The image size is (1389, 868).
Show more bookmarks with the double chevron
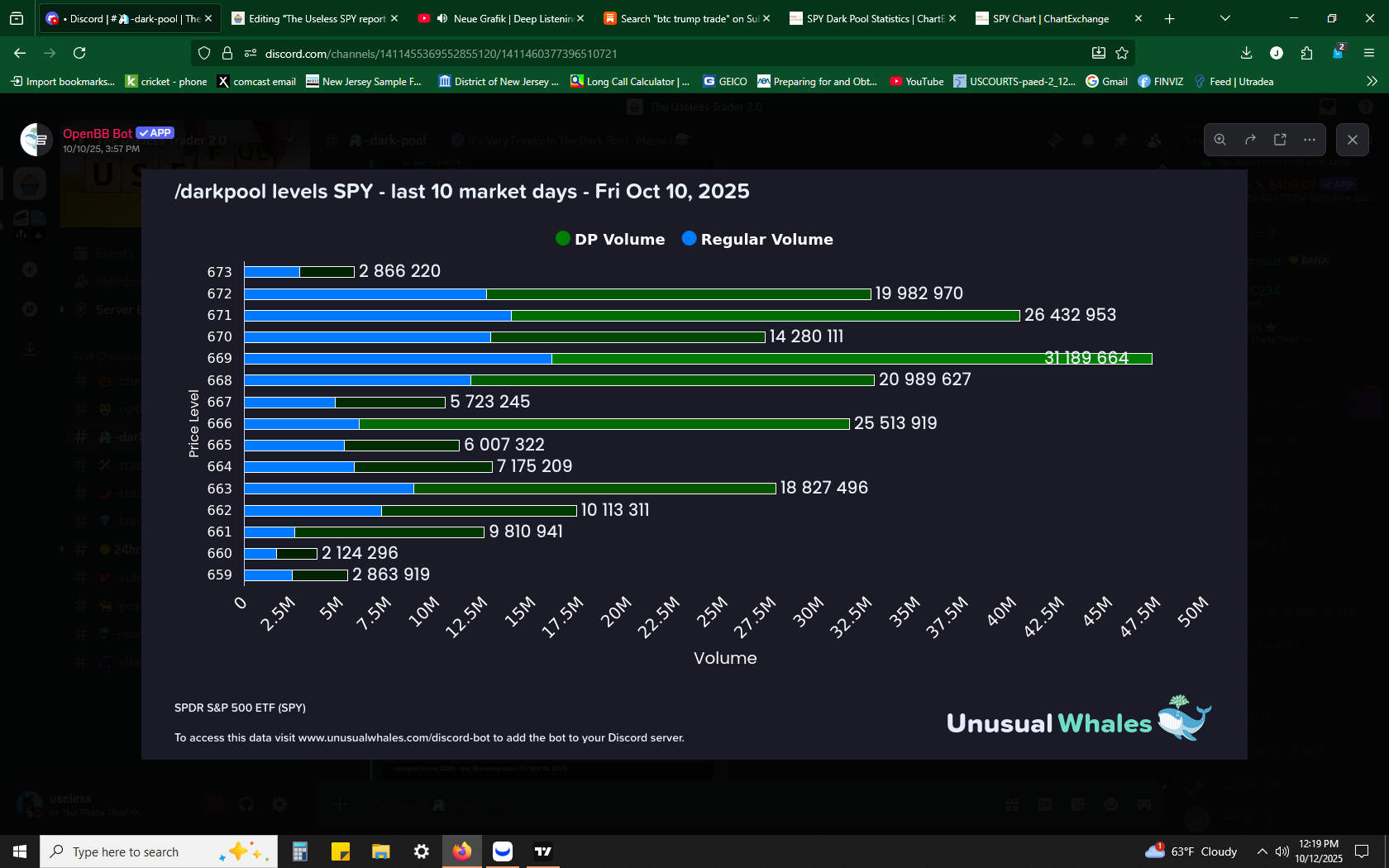[1372, 81]
